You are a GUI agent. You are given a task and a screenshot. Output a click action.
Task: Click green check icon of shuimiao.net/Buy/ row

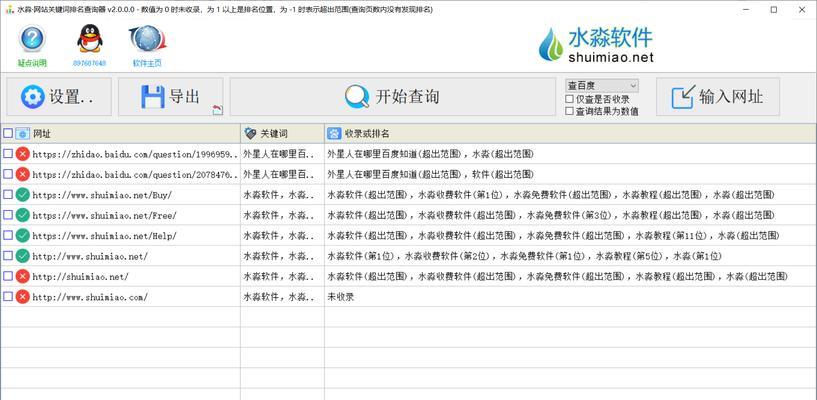point(22,194)
